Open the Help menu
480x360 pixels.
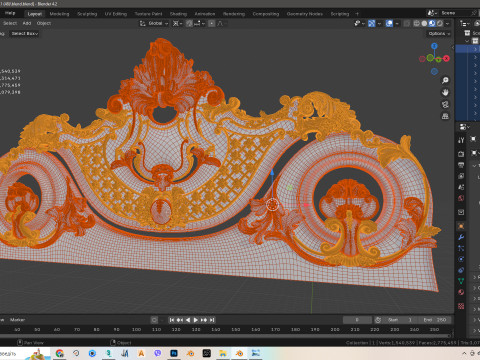(10, 13)
